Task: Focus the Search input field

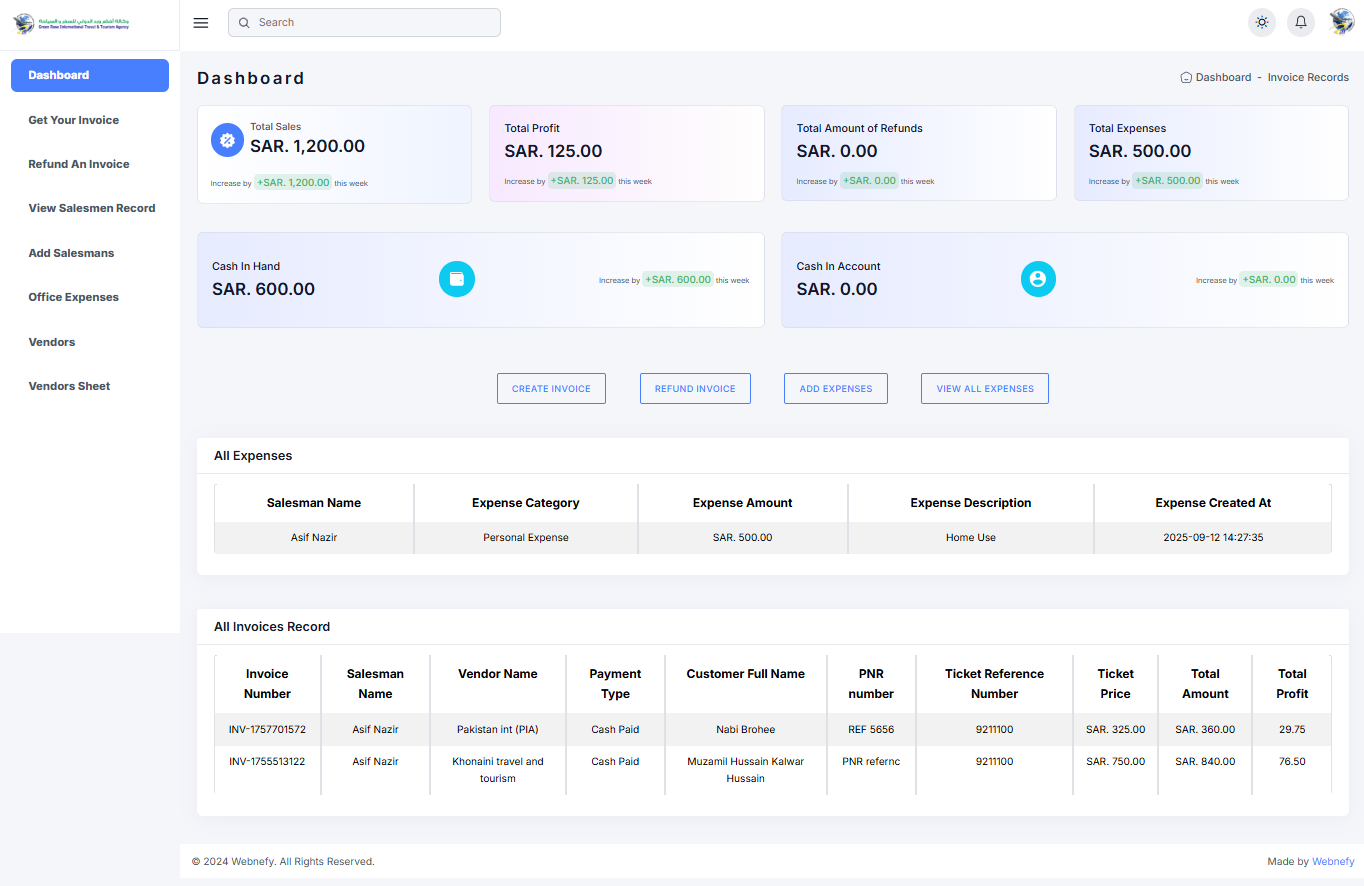Action: point(364,22)
